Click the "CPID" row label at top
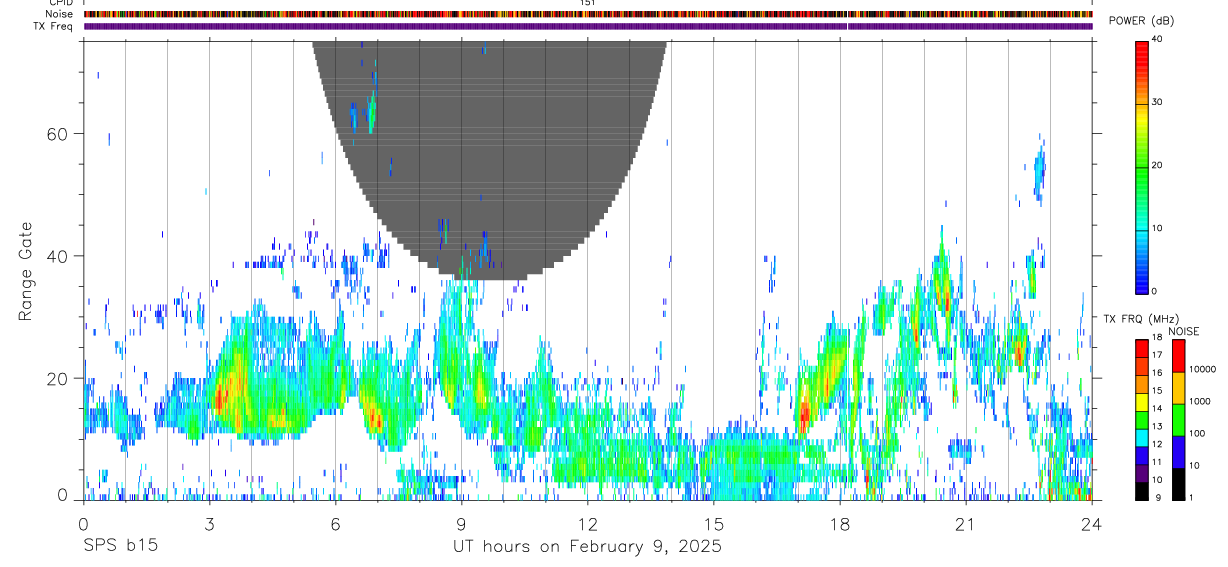The image size is (1228, 567). click(x=61, y=3)
